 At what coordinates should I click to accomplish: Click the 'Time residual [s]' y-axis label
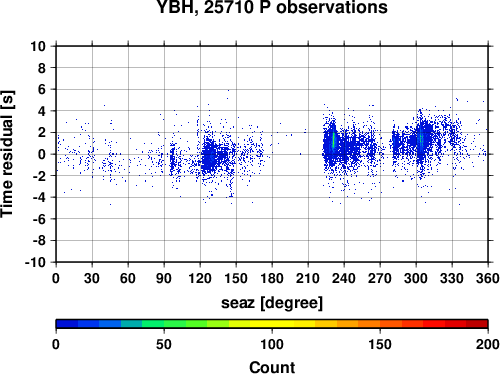(7, 154)
